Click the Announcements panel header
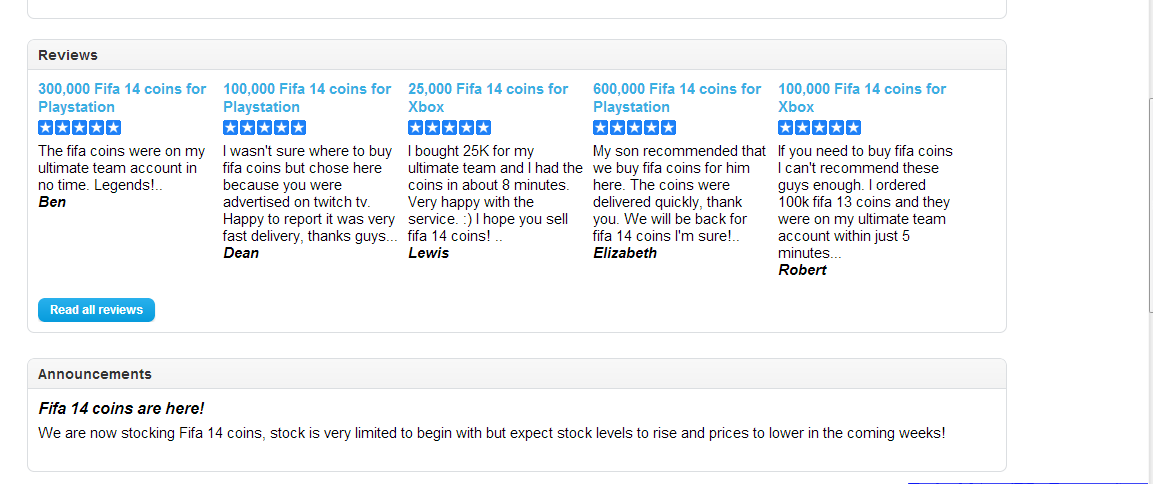This screenshot has width=1153, height=484. 516,374
